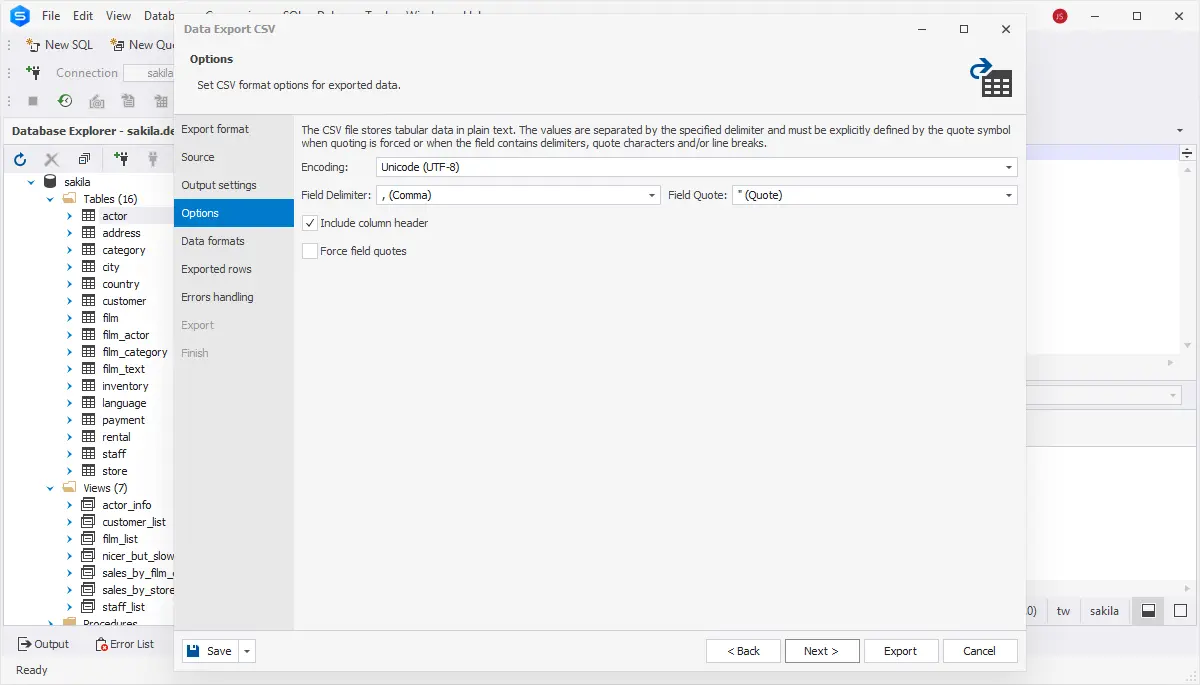Screen dimensions: 1200x685
Task: Click the split view layout icon
Action: pyautogui.click(x=1149, y=611)
